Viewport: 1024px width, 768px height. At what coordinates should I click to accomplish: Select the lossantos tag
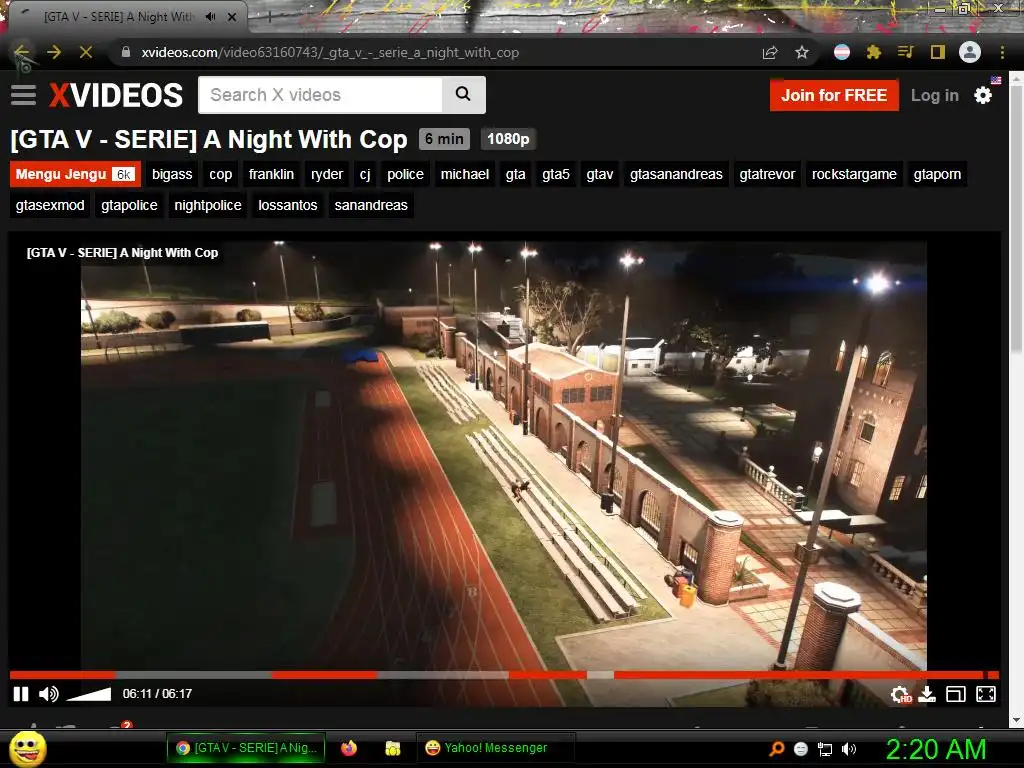[x=287, y=205]
